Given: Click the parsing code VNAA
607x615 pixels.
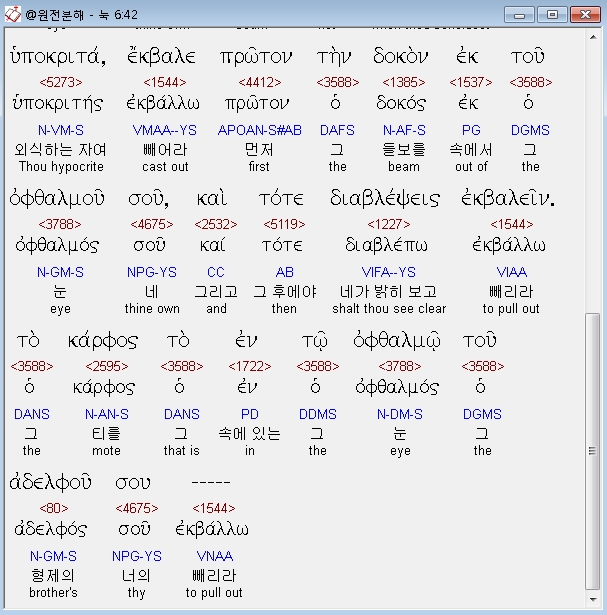Looking at the screenshot, I should pos(215,556).
